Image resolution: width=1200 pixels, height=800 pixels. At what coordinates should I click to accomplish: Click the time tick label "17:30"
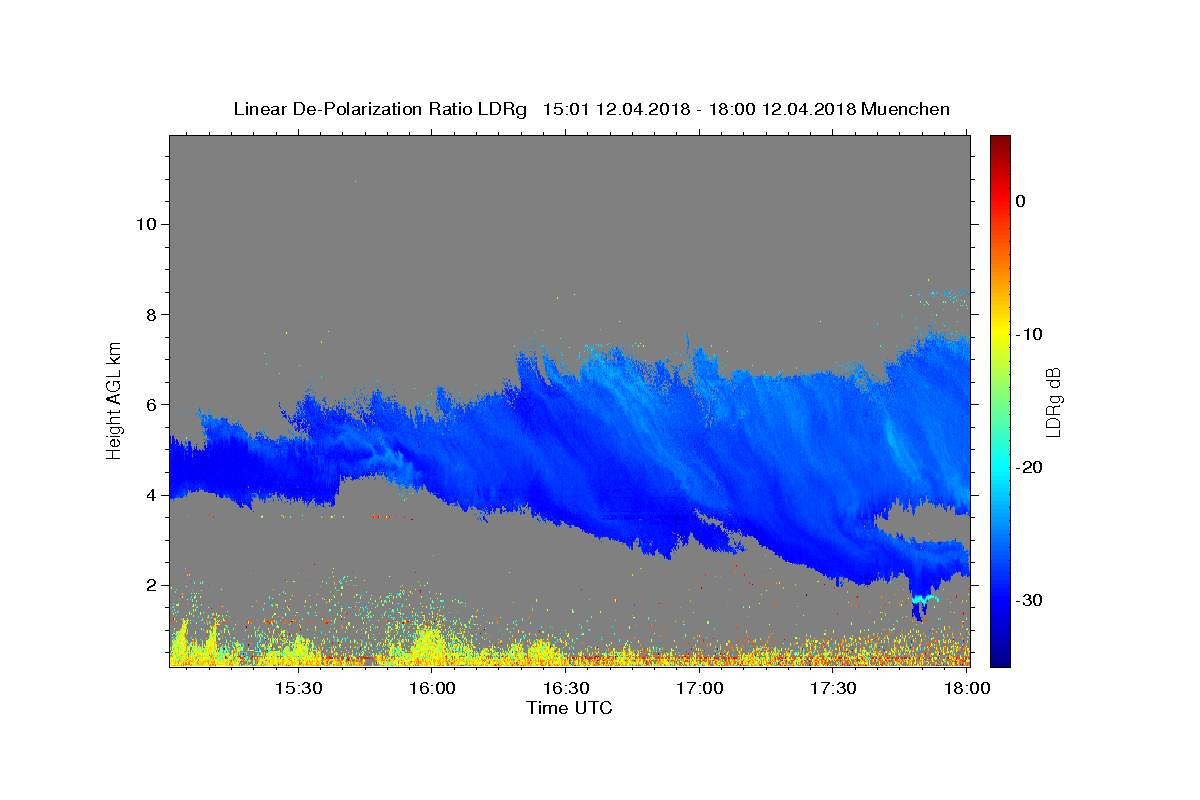pyautogui.click(x=834, y=689)
